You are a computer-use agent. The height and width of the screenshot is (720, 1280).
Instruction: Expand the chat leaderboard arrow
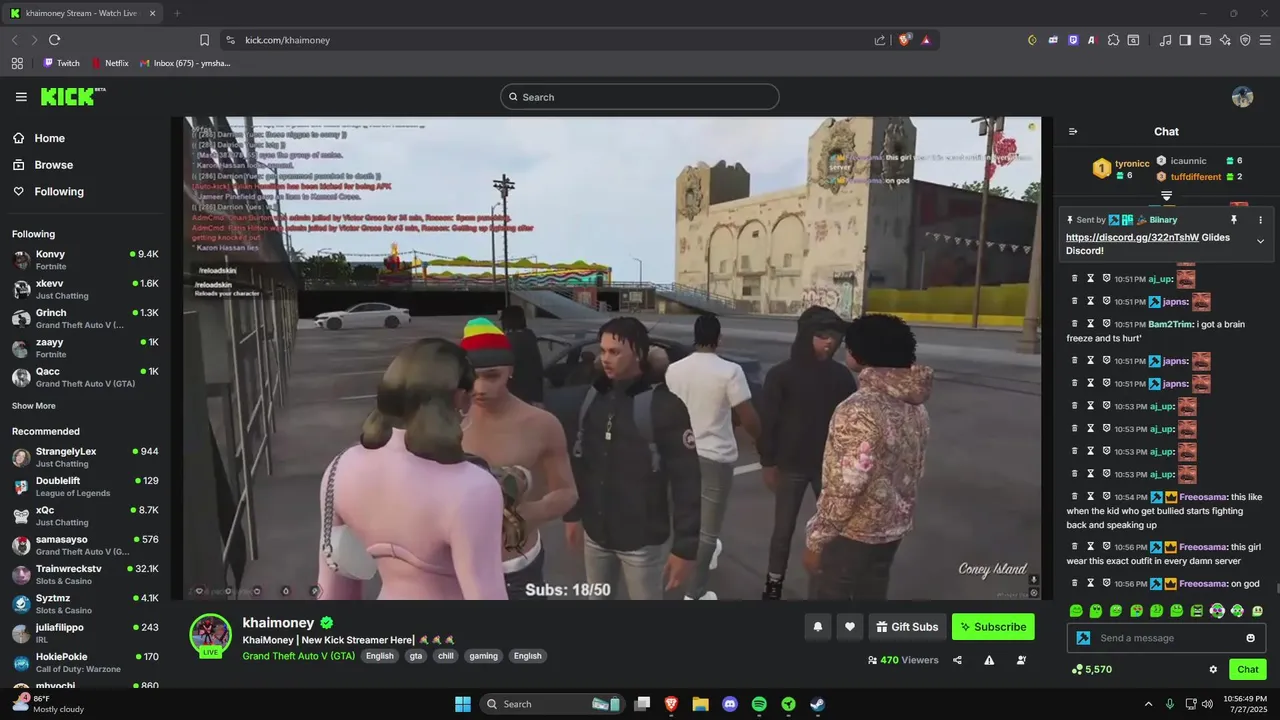click(x=1166, y=195)
